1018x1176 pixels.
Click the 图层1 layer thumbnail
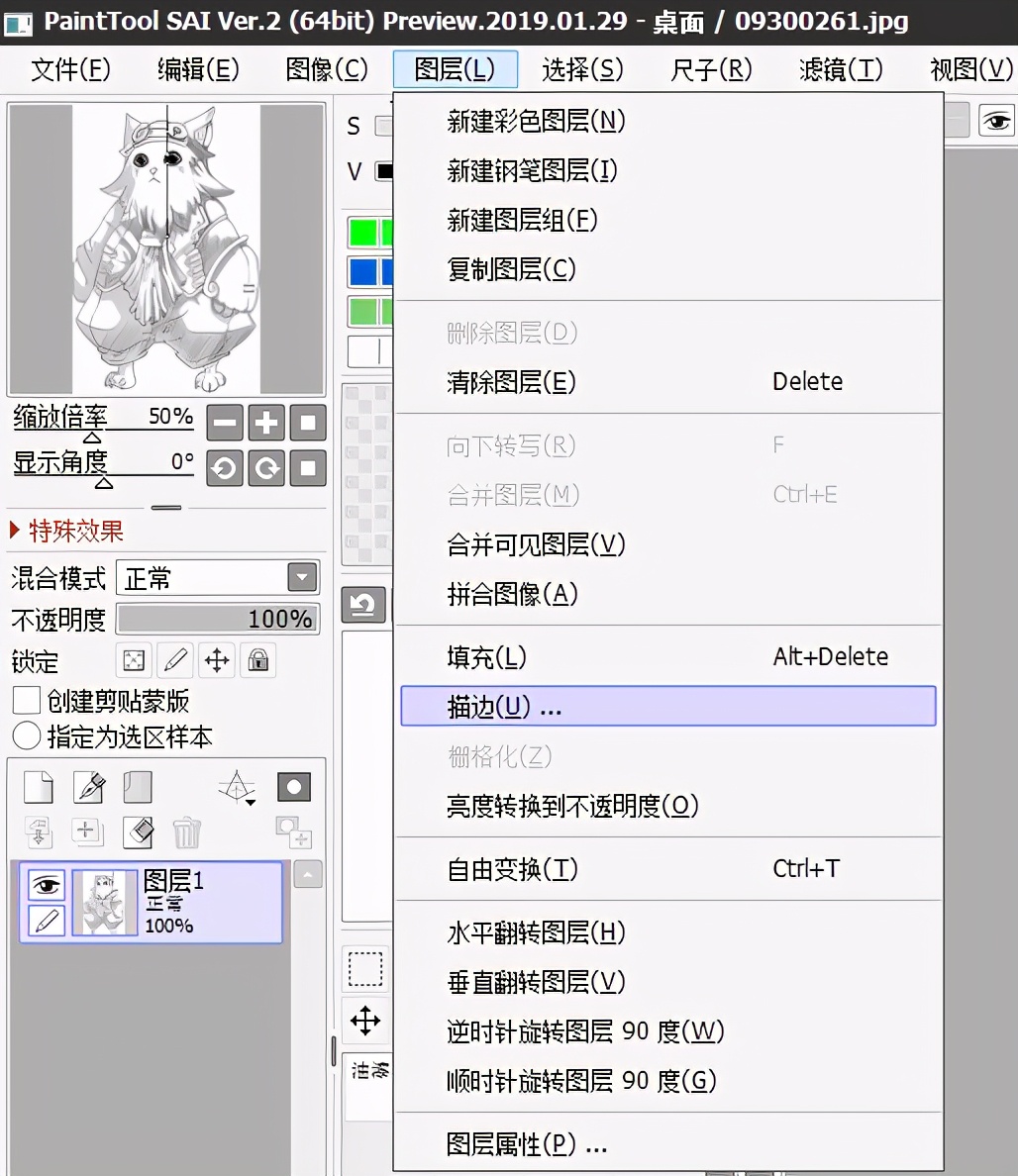104,902
